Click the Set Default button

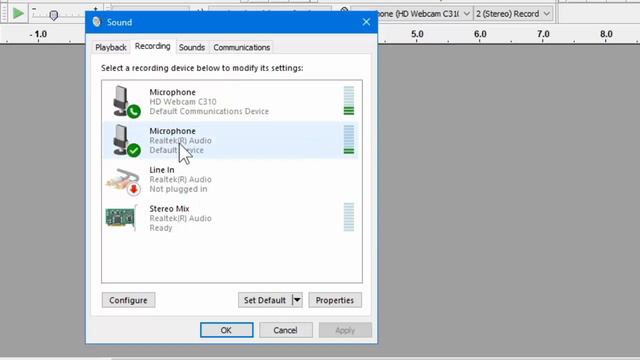point(265,300)
